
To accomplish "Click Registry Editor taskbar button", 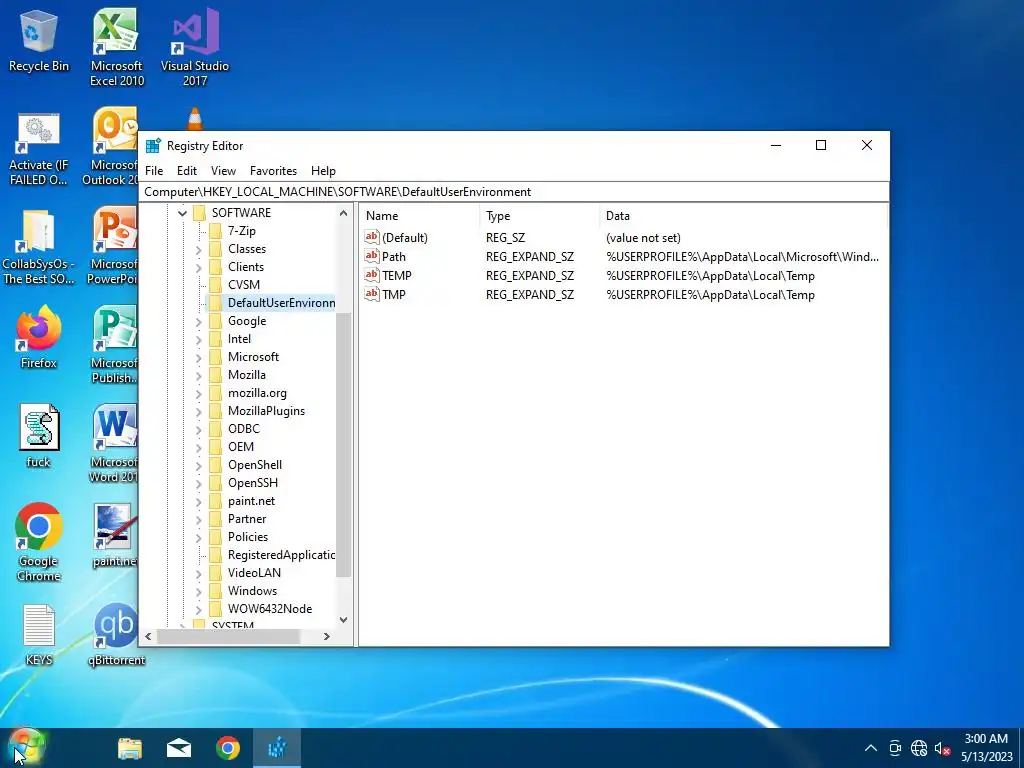I will coord(277,748).
